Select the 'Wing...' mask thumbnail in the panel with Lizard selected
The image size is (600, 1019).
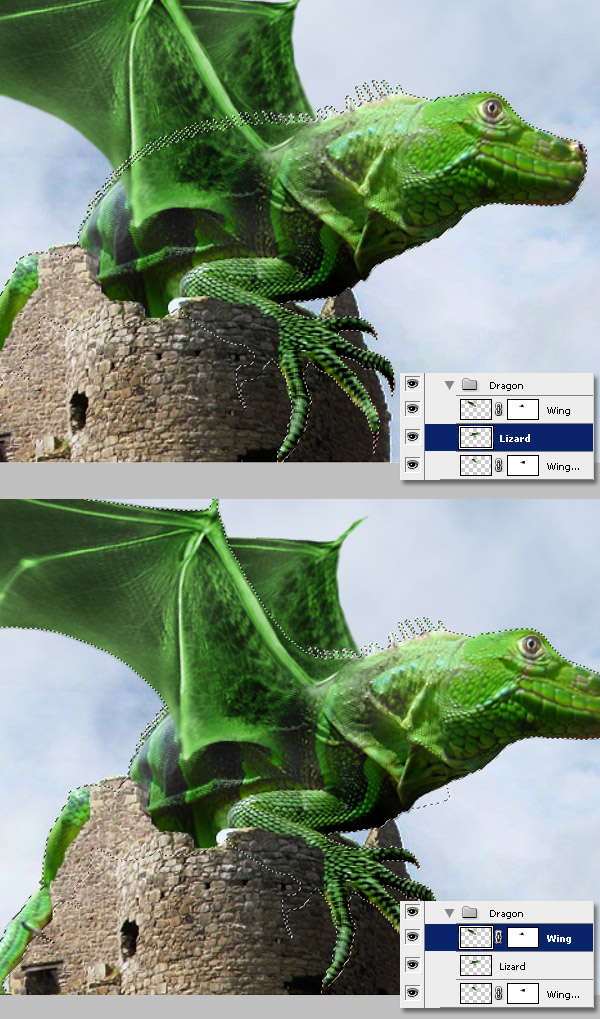click(x=523, y=465)
